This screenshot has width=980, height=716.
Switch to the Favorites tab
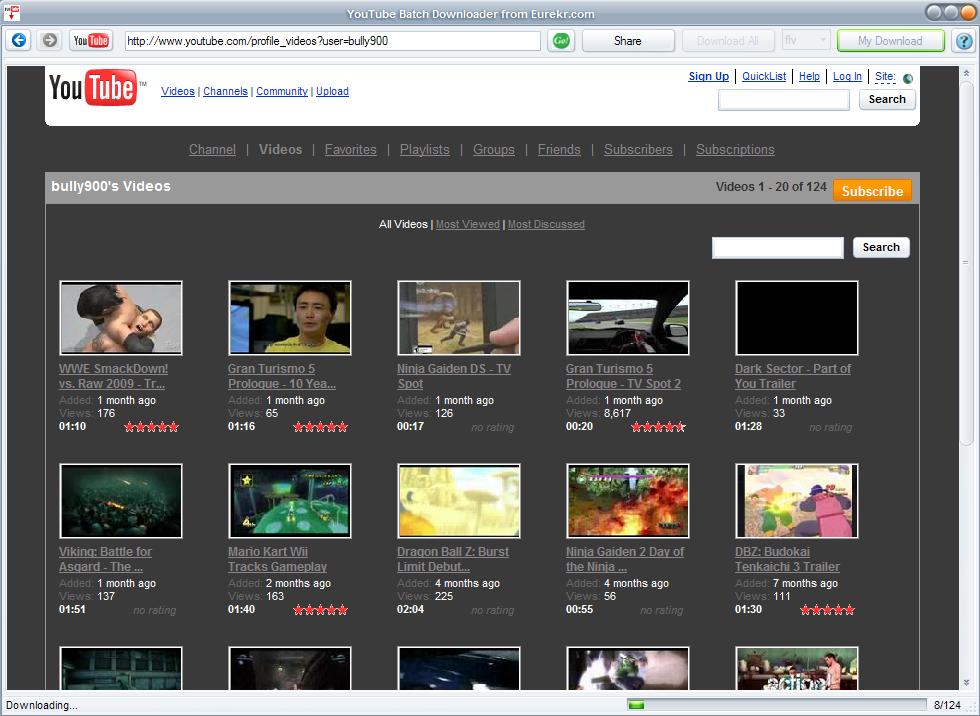pyautogui.click(x=351, y=150)
